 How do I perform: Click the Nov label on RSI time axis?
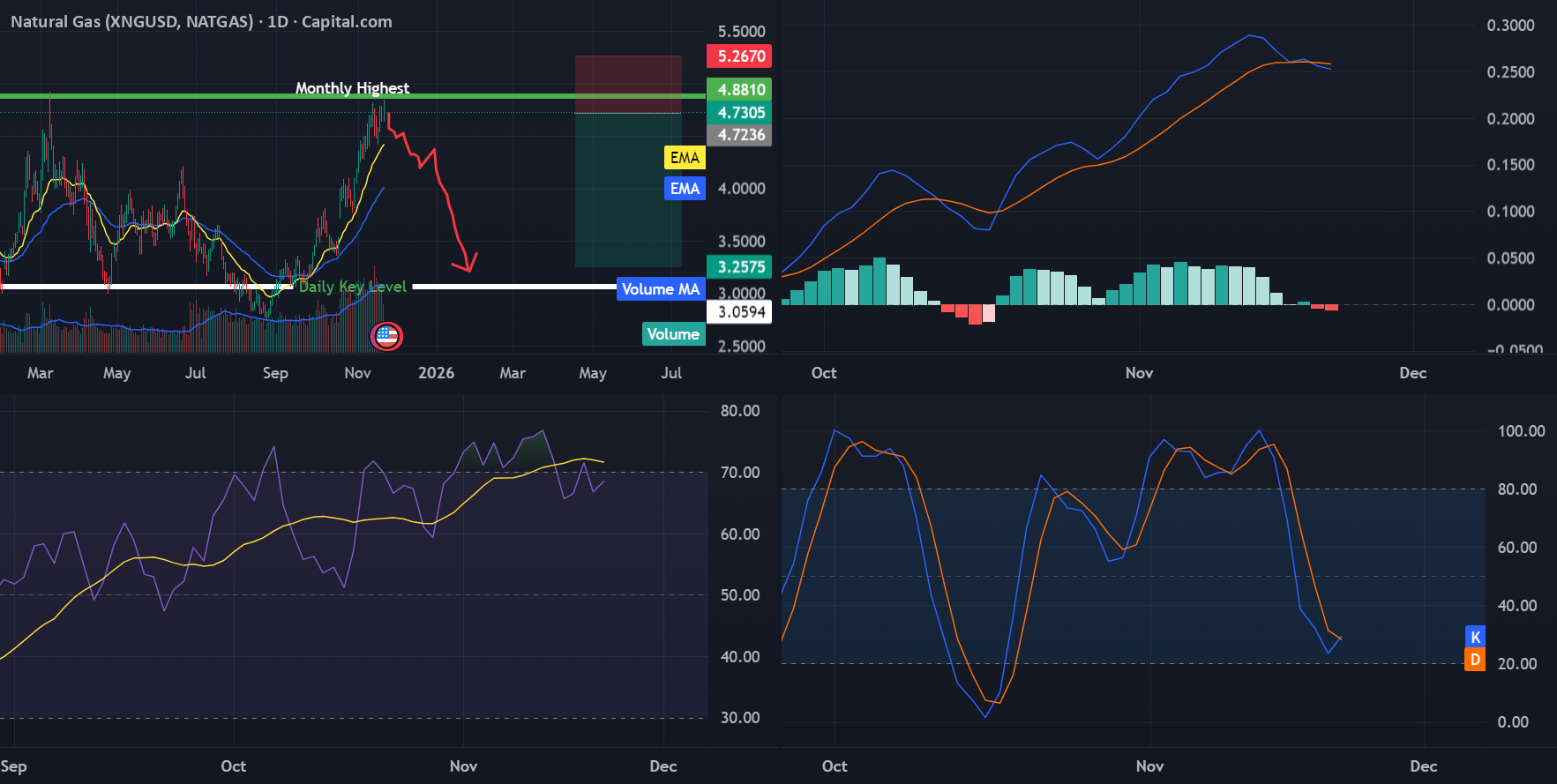click(463, 766)
